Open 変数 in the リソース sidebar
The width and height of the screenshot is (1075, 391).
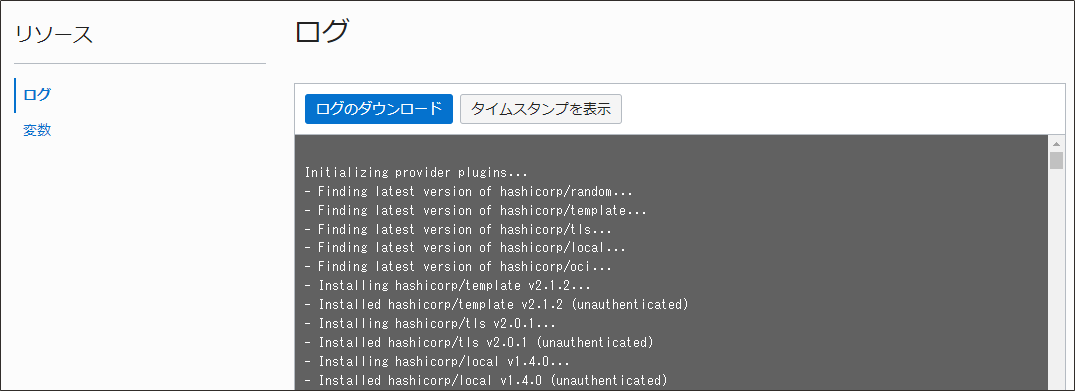tap(37, 130)
